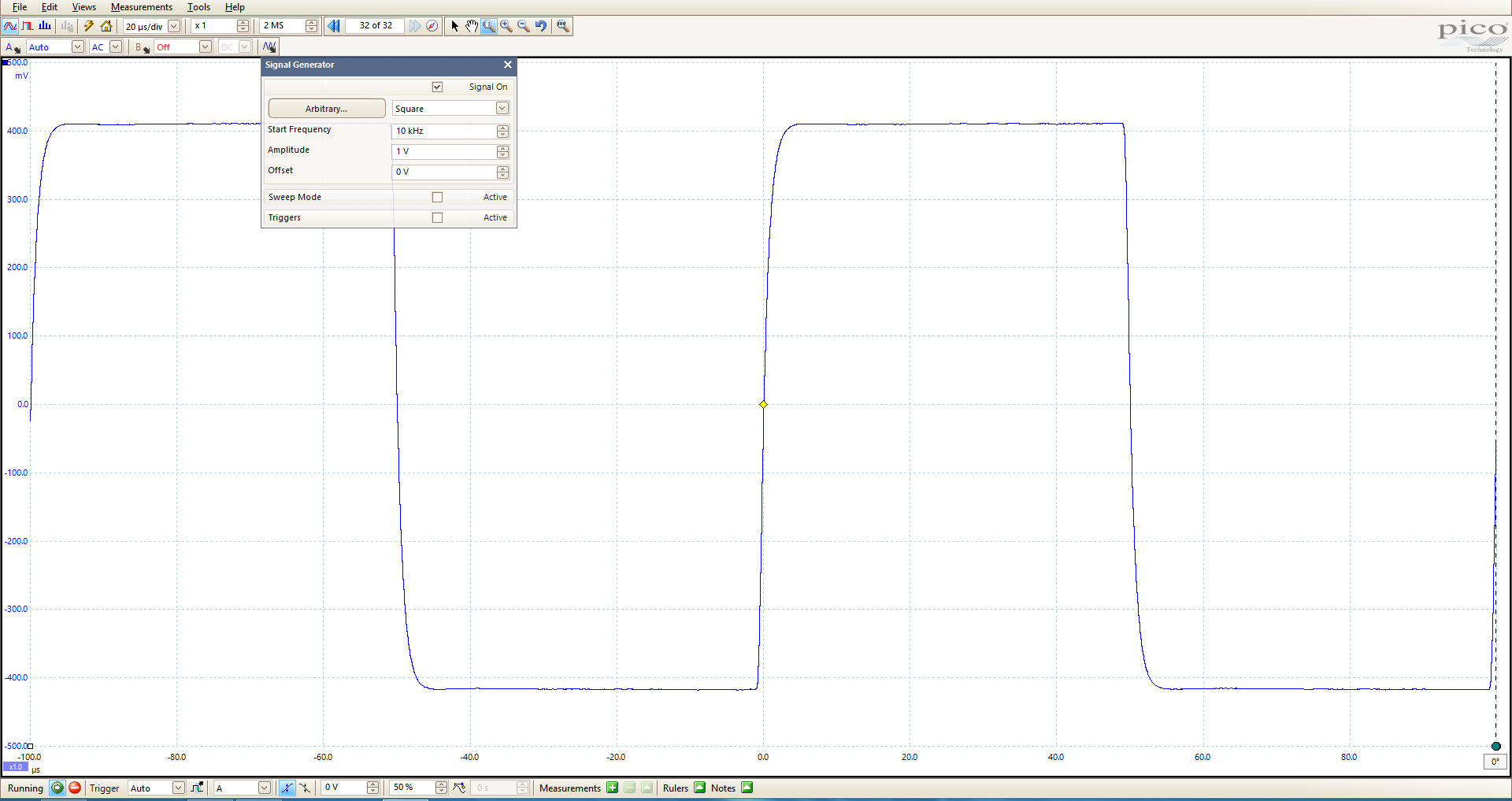Viewport: 1512px width, 801px height.
Task: Open Channel B options button
Action: tap(142, 47)
